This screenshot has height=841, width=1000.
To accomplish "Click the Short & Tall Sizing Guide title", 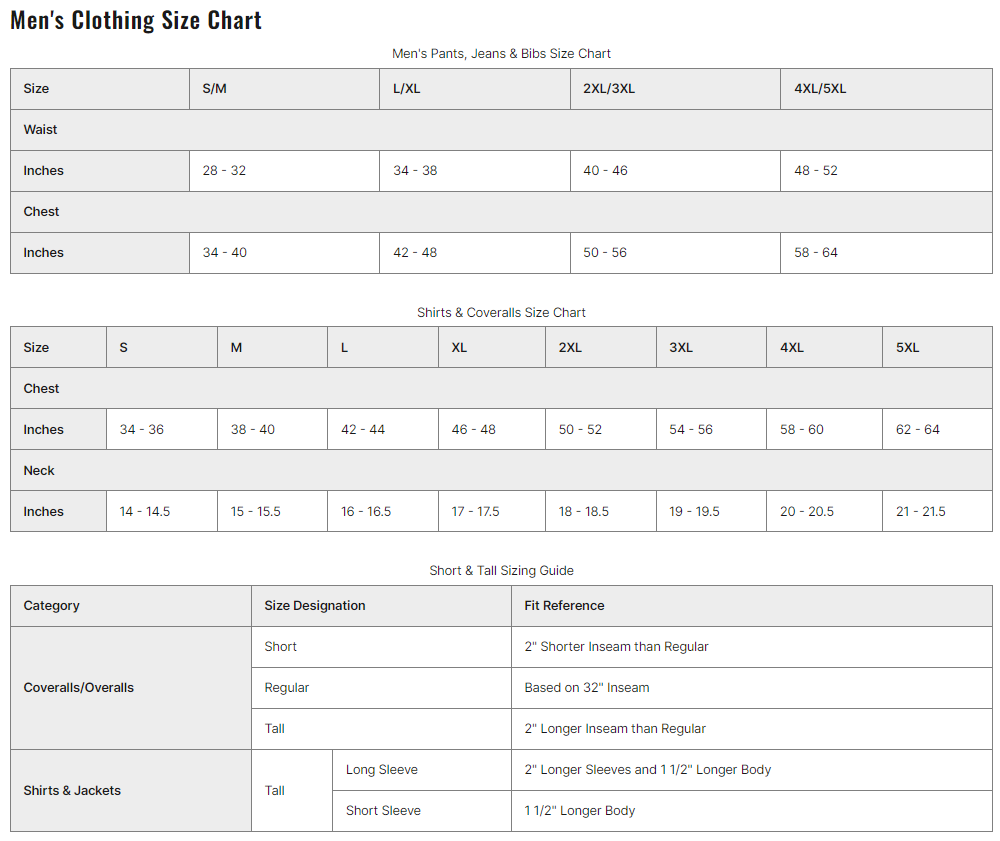I will 501,571.
